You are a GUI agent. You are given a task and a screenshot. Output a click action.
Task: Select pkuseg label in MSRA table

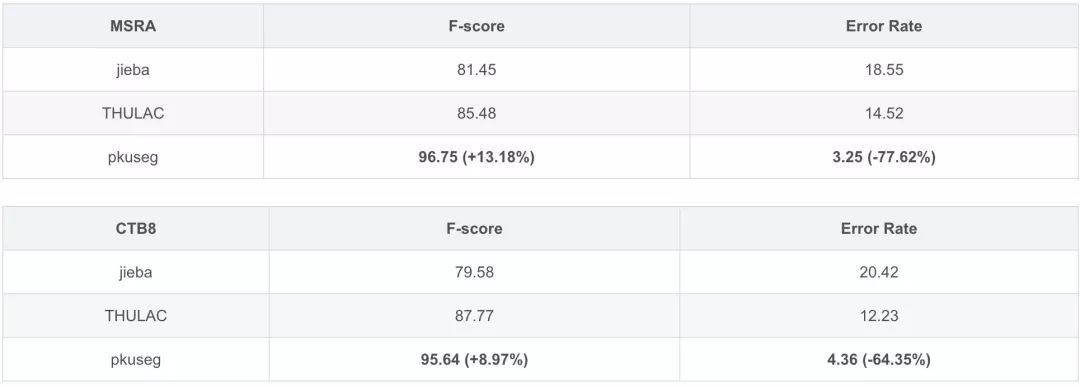[x=133, y=157]
